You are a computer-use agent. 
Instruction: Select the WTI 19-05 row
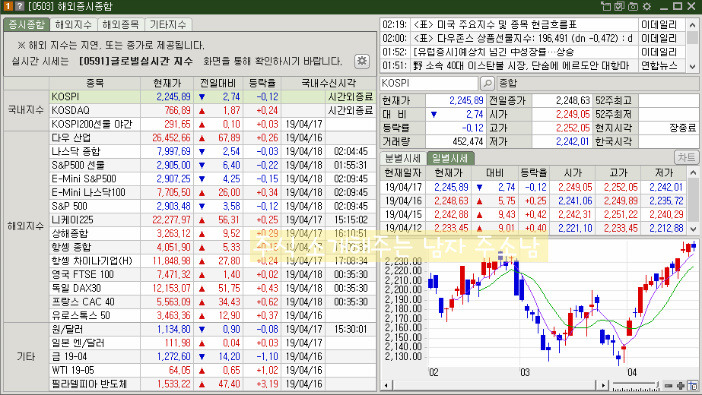pos(212,370)
